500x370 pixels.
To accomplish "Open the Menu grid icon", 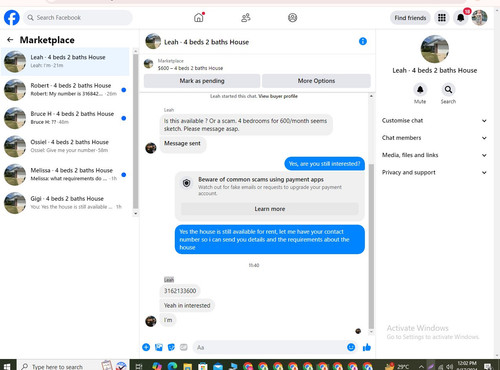I will pyautogui.click(x=442, y=18).
